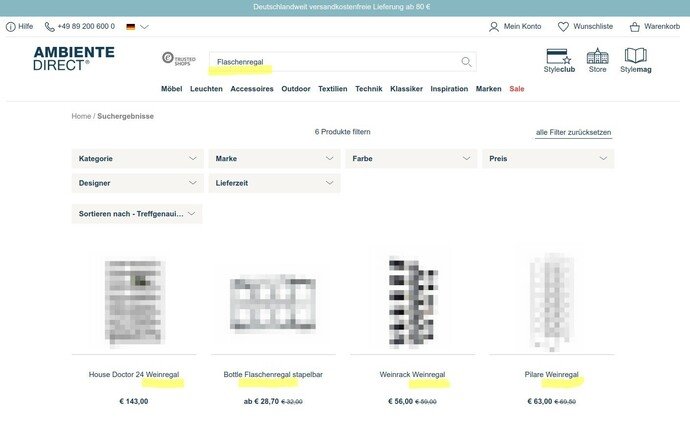Image resolution: width=690 pixels, height=421 pixels.
Task: Expand the Preis filter dropdown
Action: point(547,159)
